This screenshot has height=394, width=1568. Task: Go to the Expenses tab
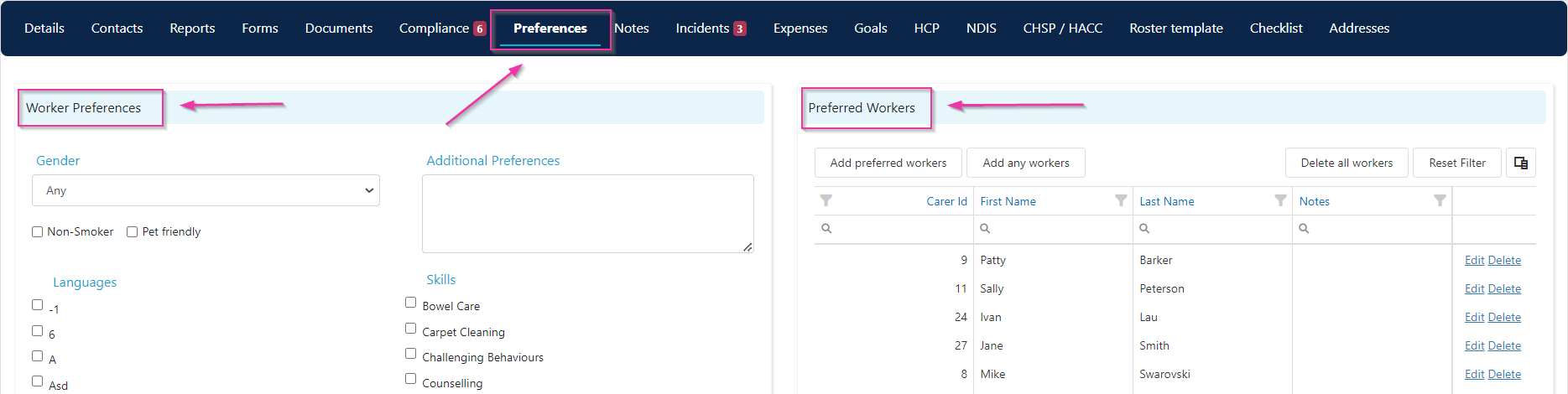tap(800, 29)
